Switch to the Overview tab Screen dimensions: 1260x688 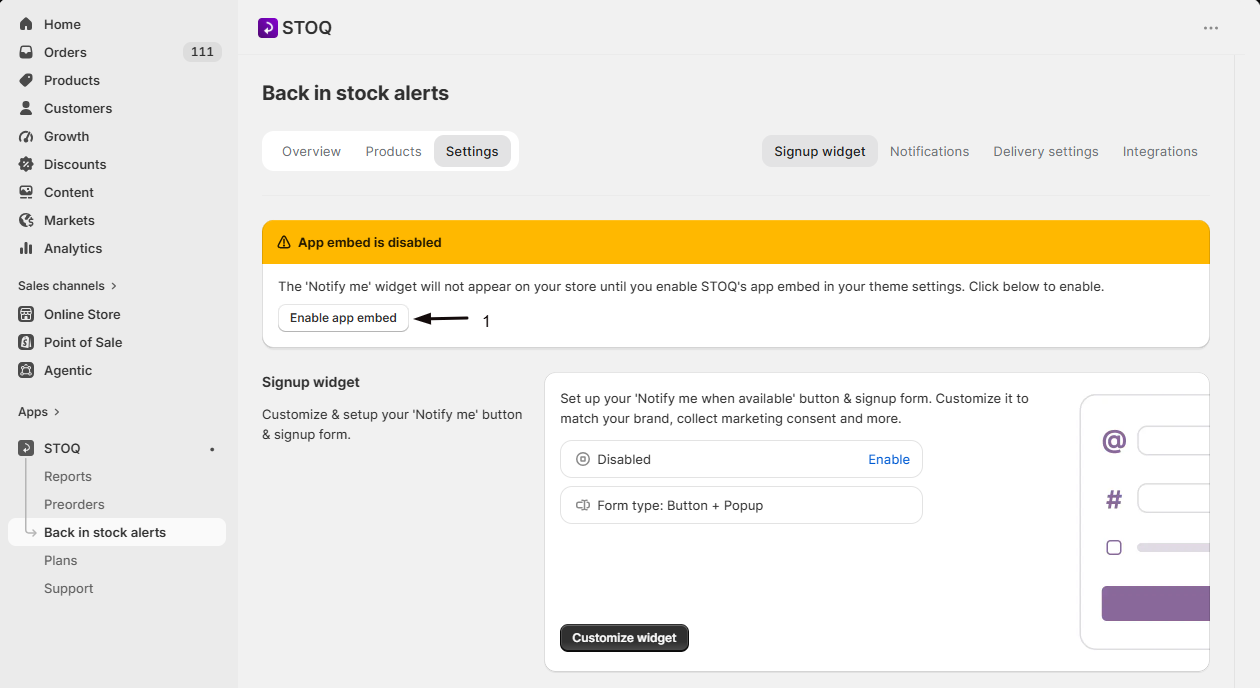coord(311,151)
